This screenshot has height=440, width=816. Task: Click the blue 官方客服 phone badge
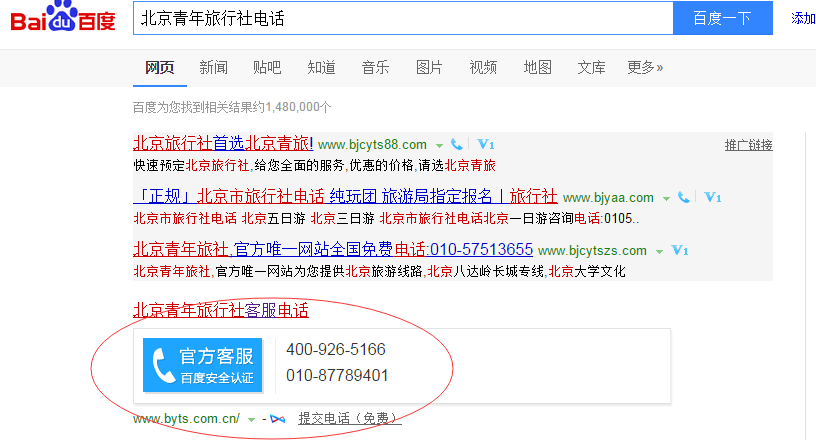[x=202, y=364]
